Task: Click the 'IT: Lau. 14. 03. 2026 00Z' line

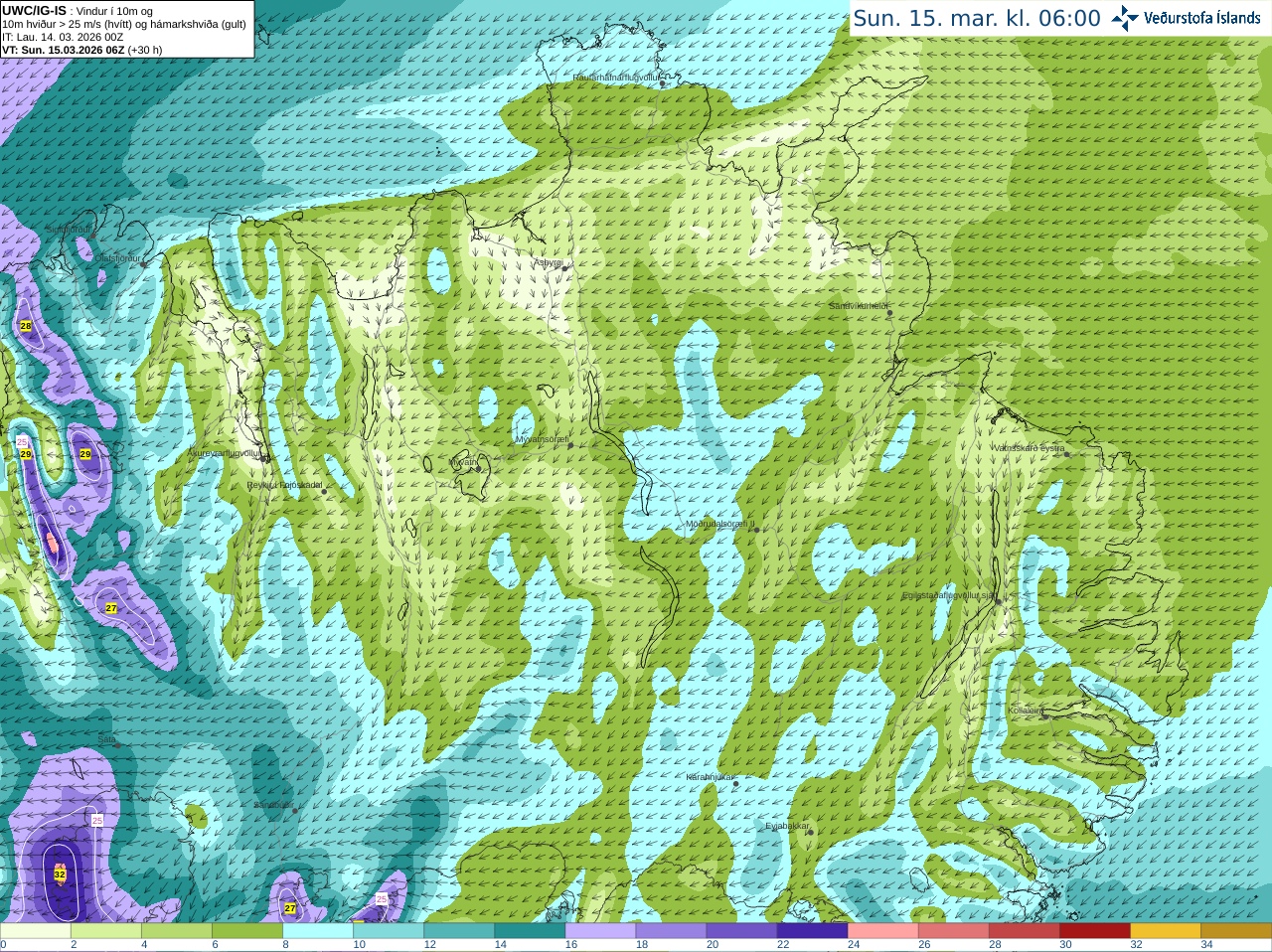Action: (63, 37)
